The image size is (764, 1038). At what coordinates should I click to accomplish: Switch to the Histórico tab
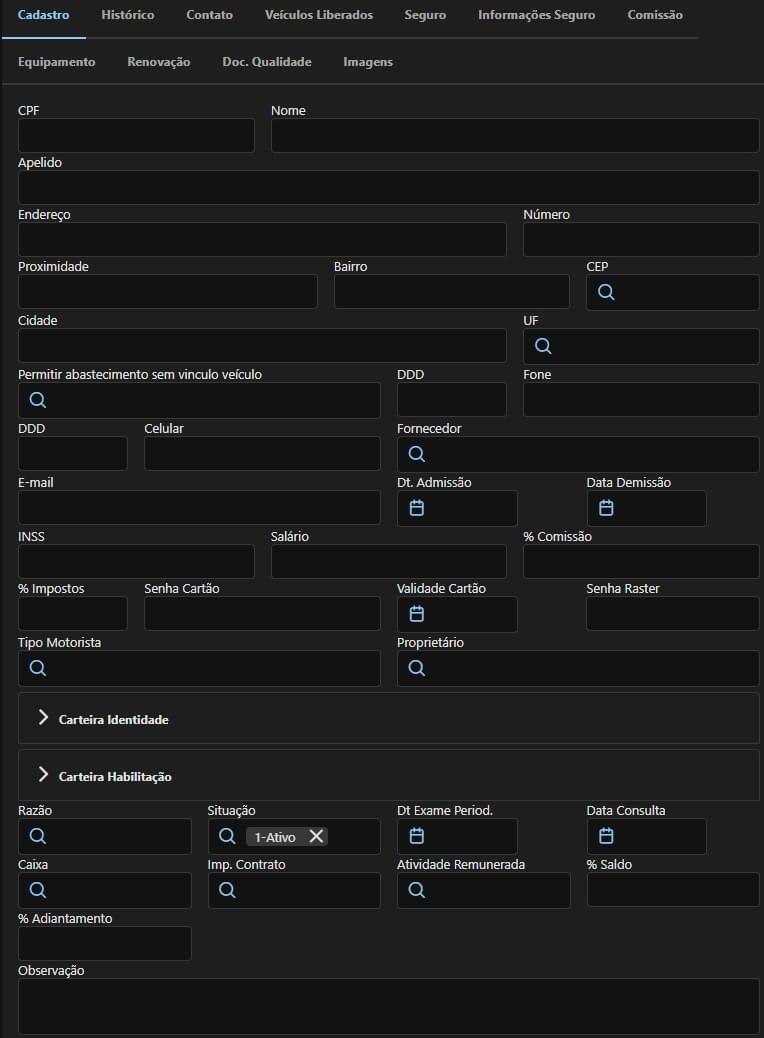pos(128,15)
